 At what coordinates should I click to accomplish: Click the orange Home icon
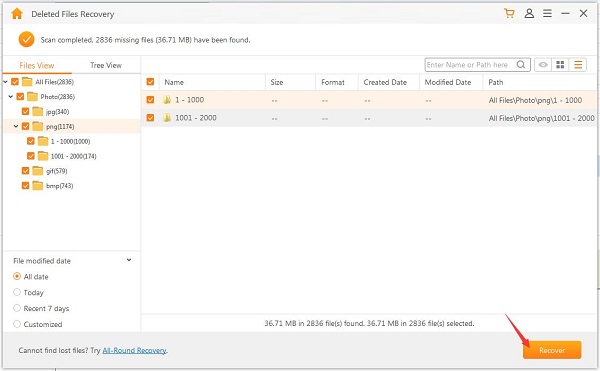(17, 14)
